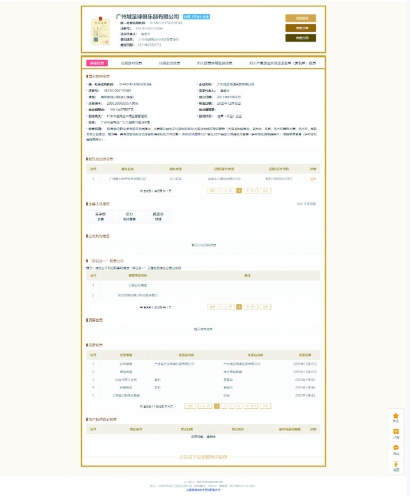410x496 pixels.
Task: Open the business license thumbnail image
Action: coord(100,31)
